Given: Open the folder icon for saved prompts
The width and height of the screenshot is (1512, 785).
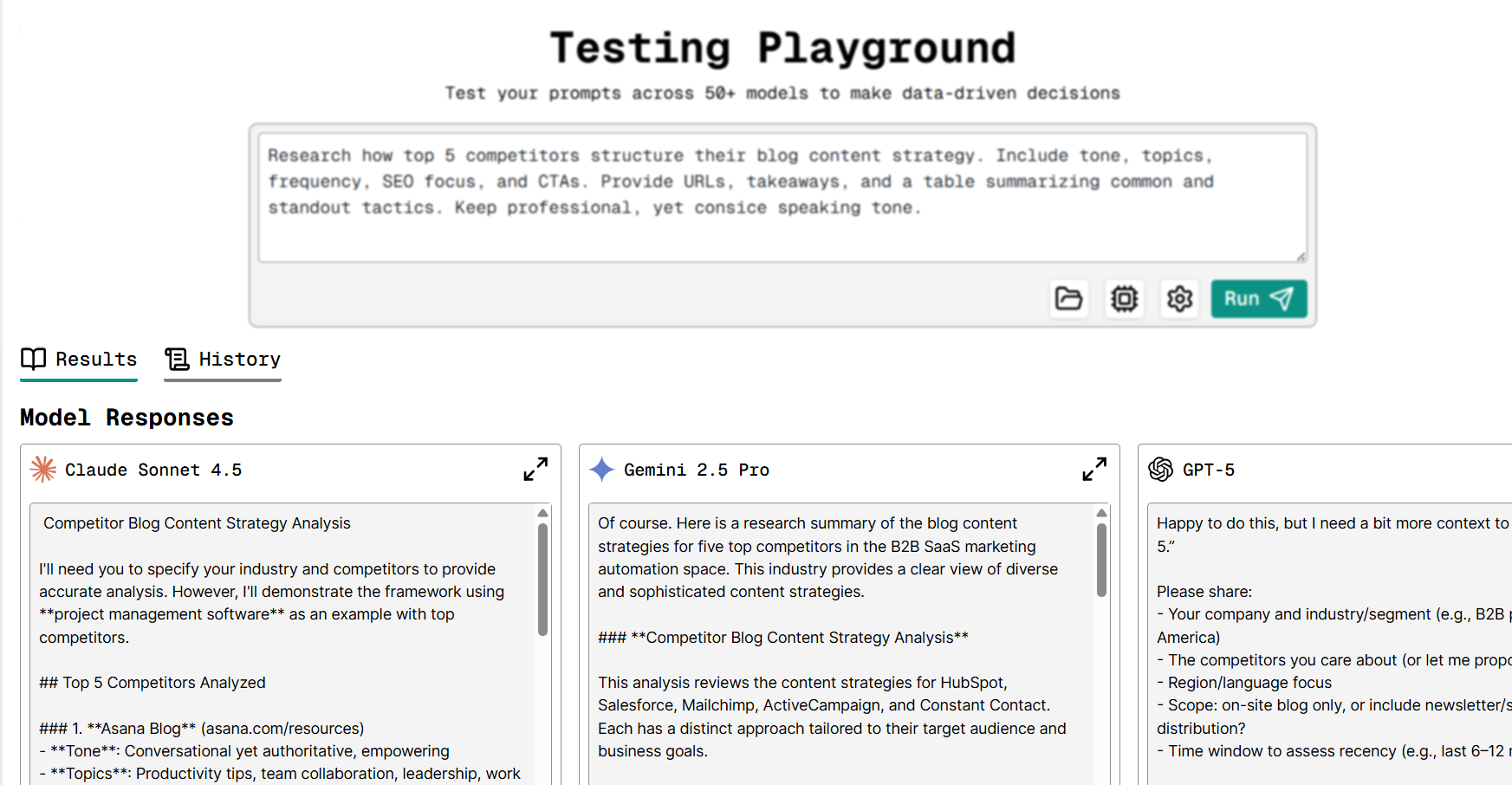Looking at the screenshot, I should pos(1068,299).
